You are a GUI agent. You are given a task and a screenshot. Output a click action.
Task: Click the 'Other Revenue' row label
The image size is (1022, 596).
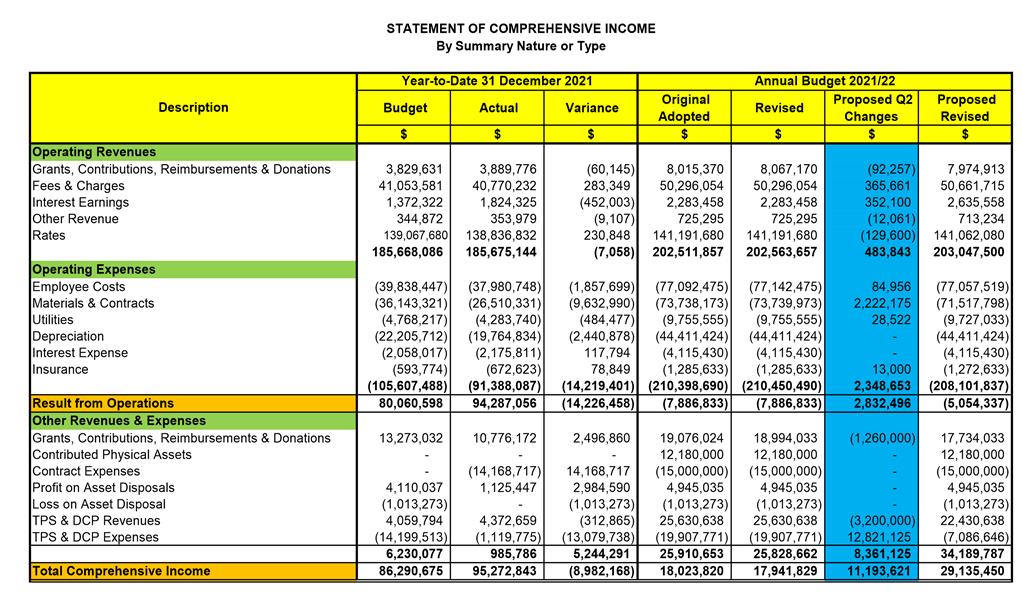pos(76,219)
